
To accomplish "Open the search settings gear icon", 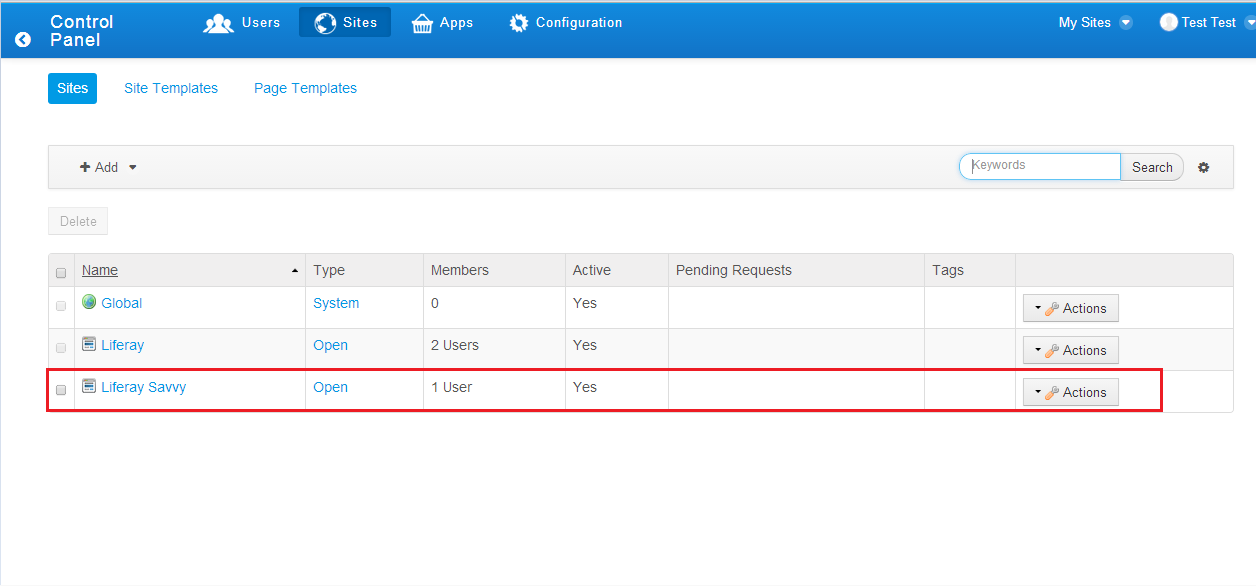I will [x=1203, y=167].
